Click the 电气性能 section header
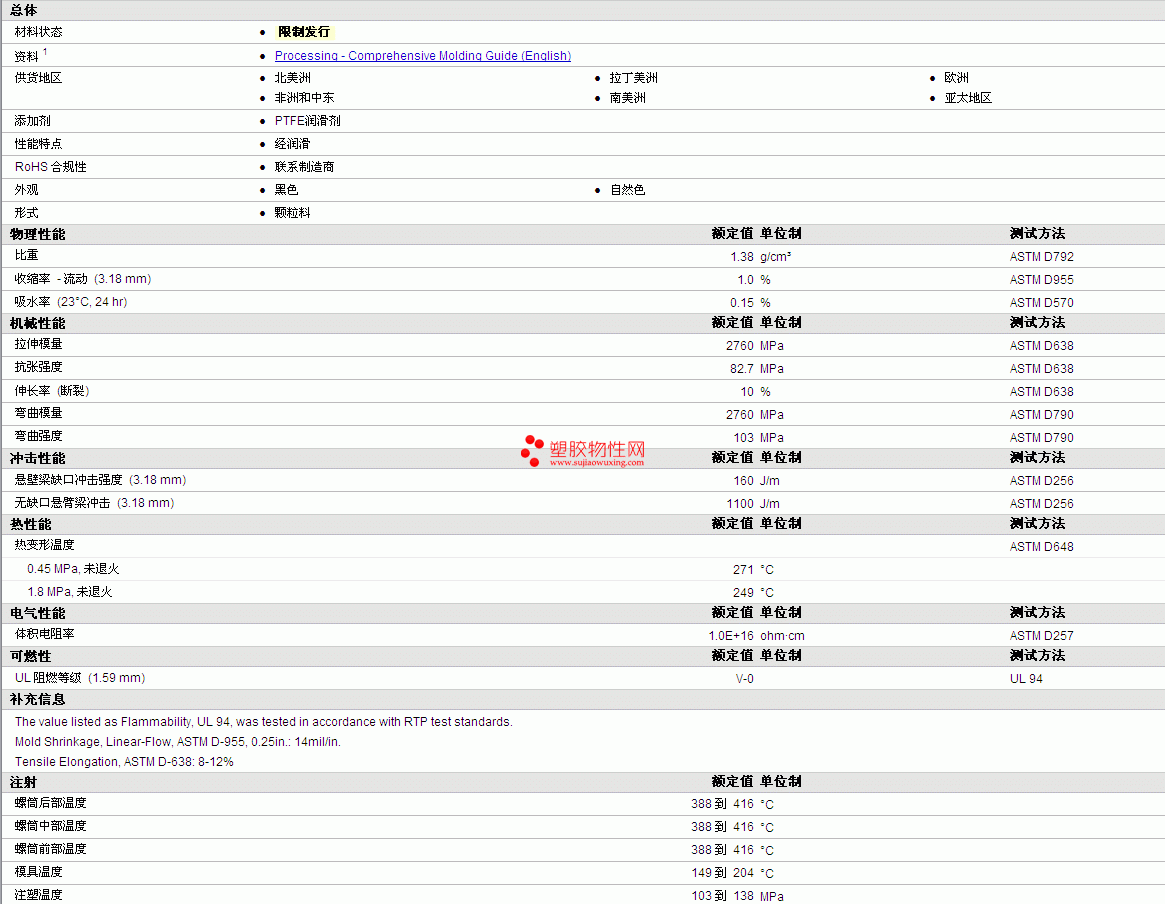 coord(38,614)
